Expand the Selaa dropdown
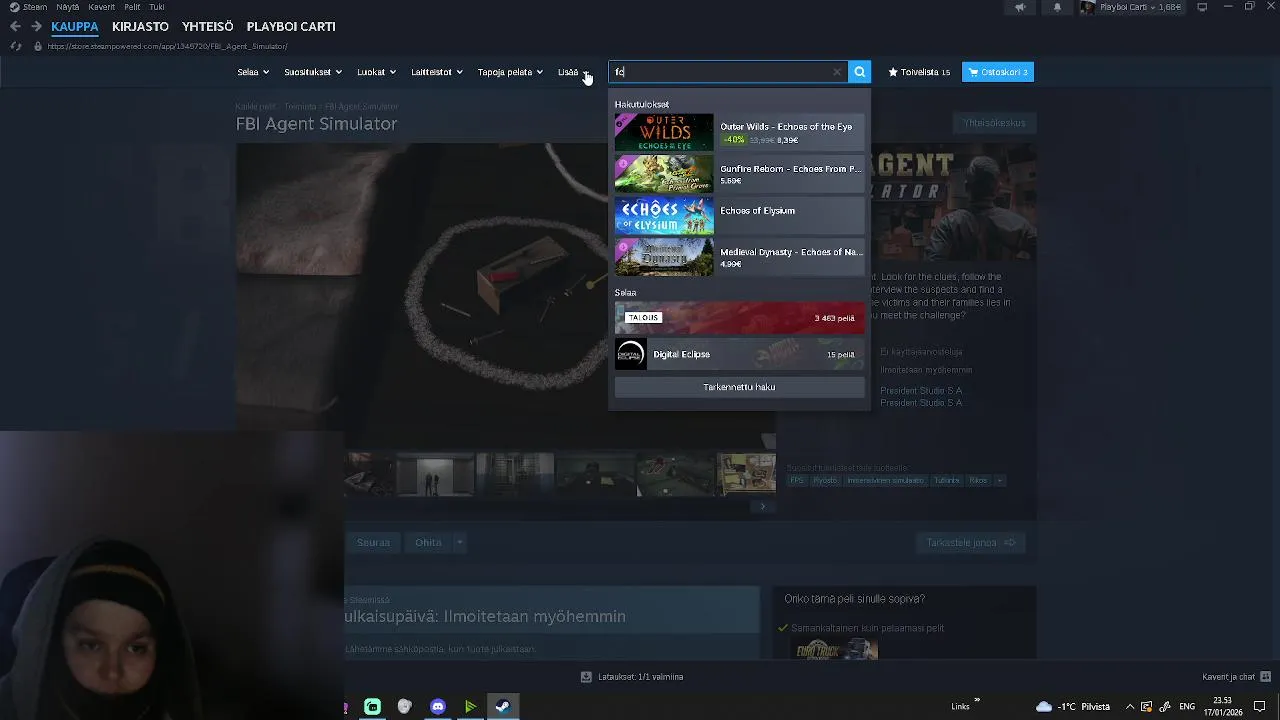The image size is (1280, 720). [253, 72]
